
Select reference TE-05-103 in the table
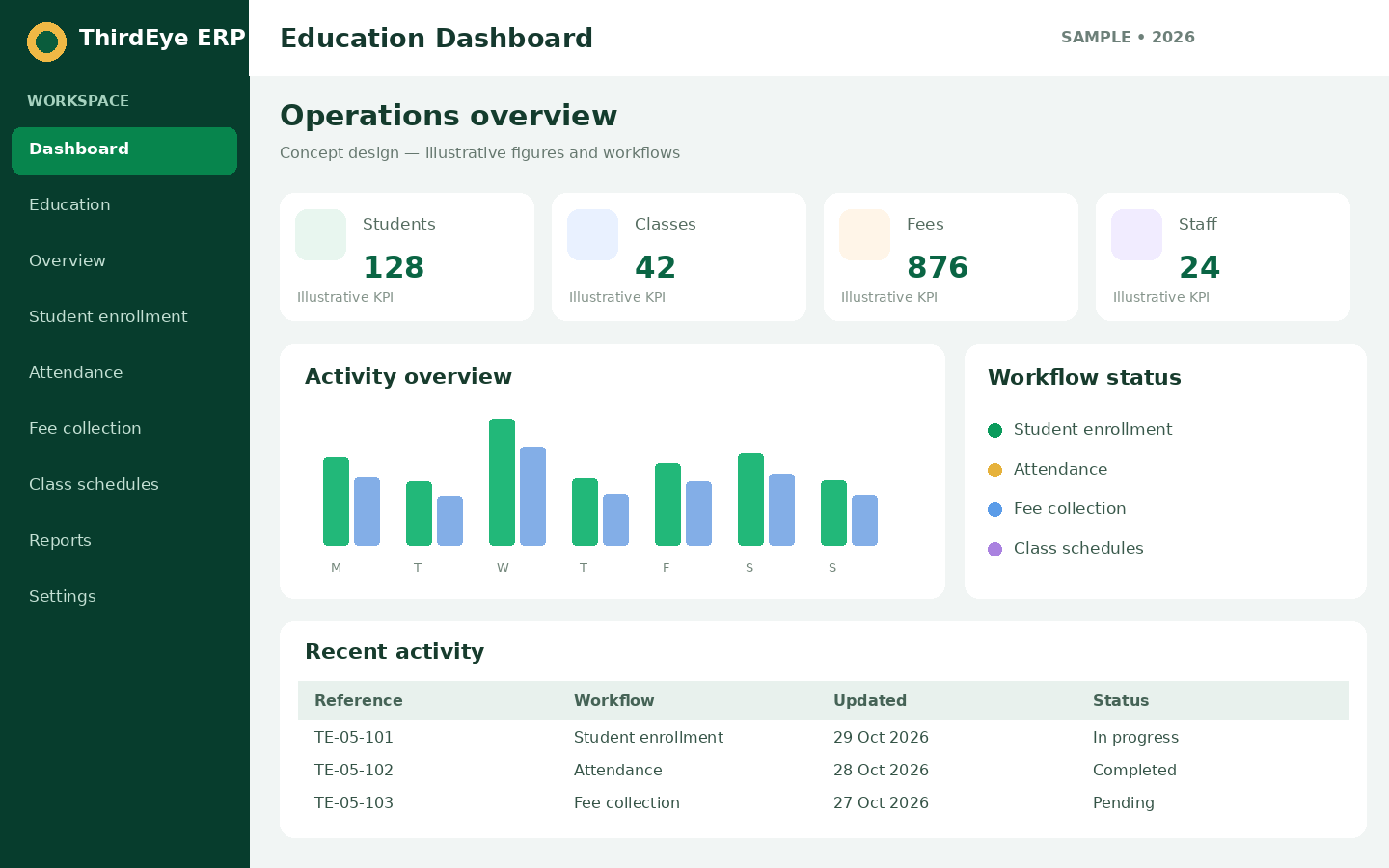click(x=354, y=803)
